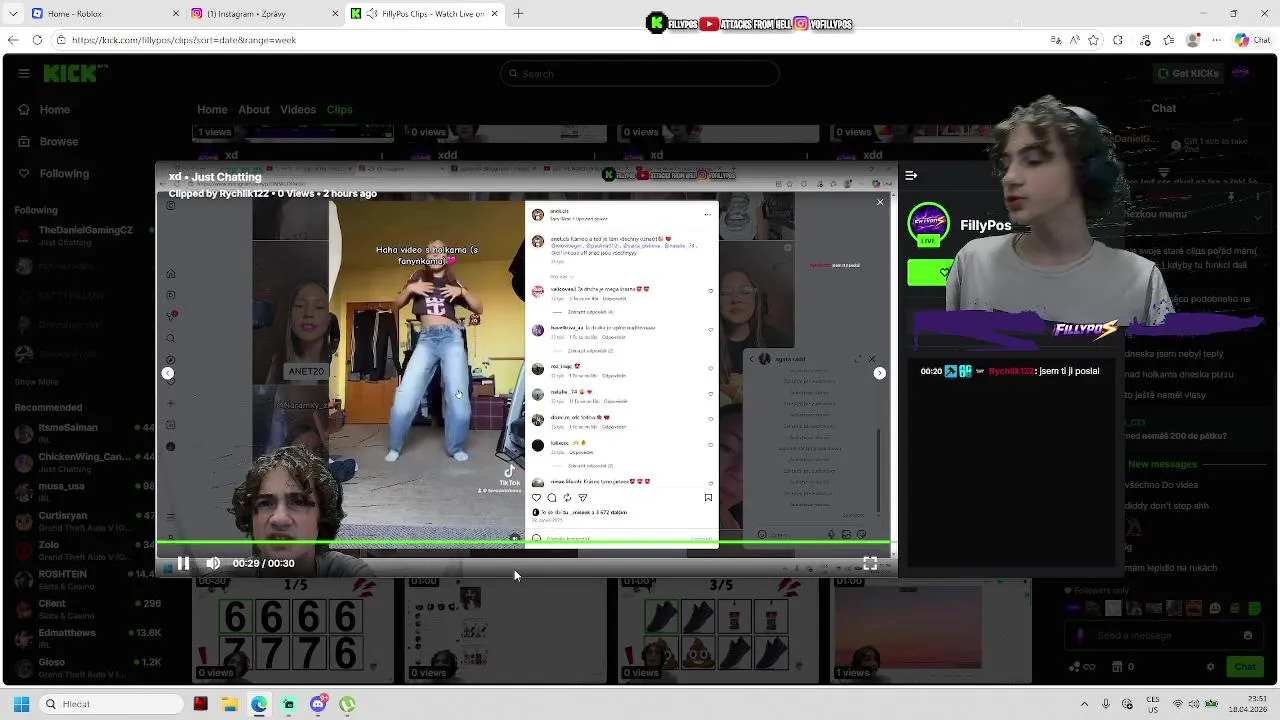Collapse the clip chat side panel
This screenshot has width=1280, height=720.
tap(911, 175)
